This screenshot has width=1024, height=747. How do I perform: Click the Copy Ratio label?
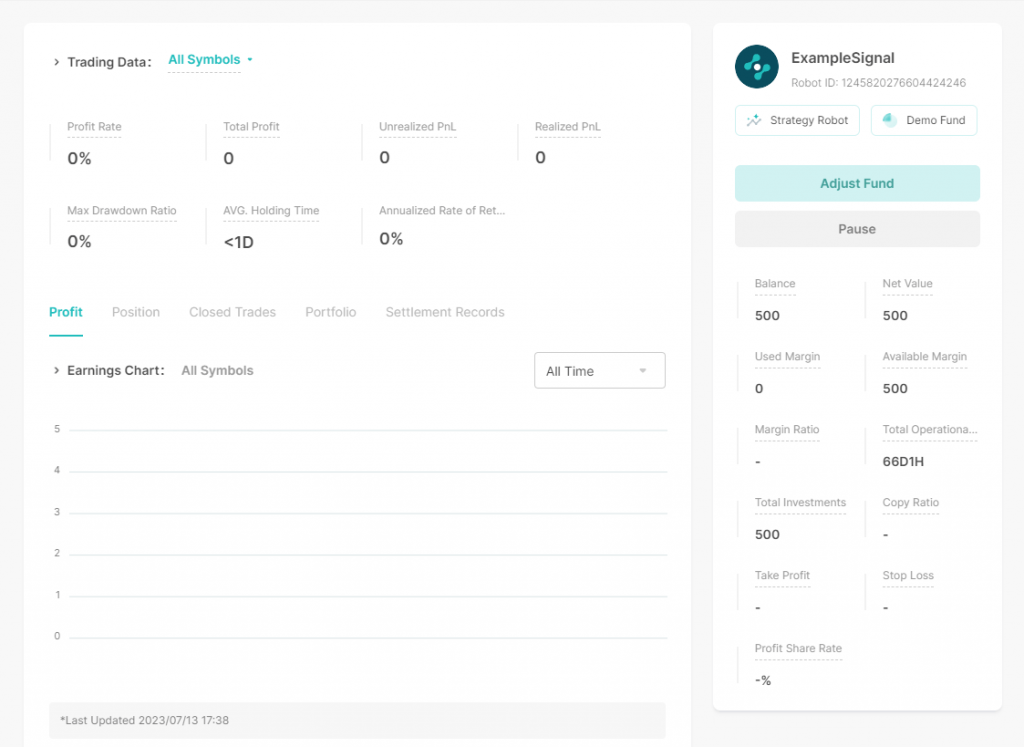click(x=910, y=502)
